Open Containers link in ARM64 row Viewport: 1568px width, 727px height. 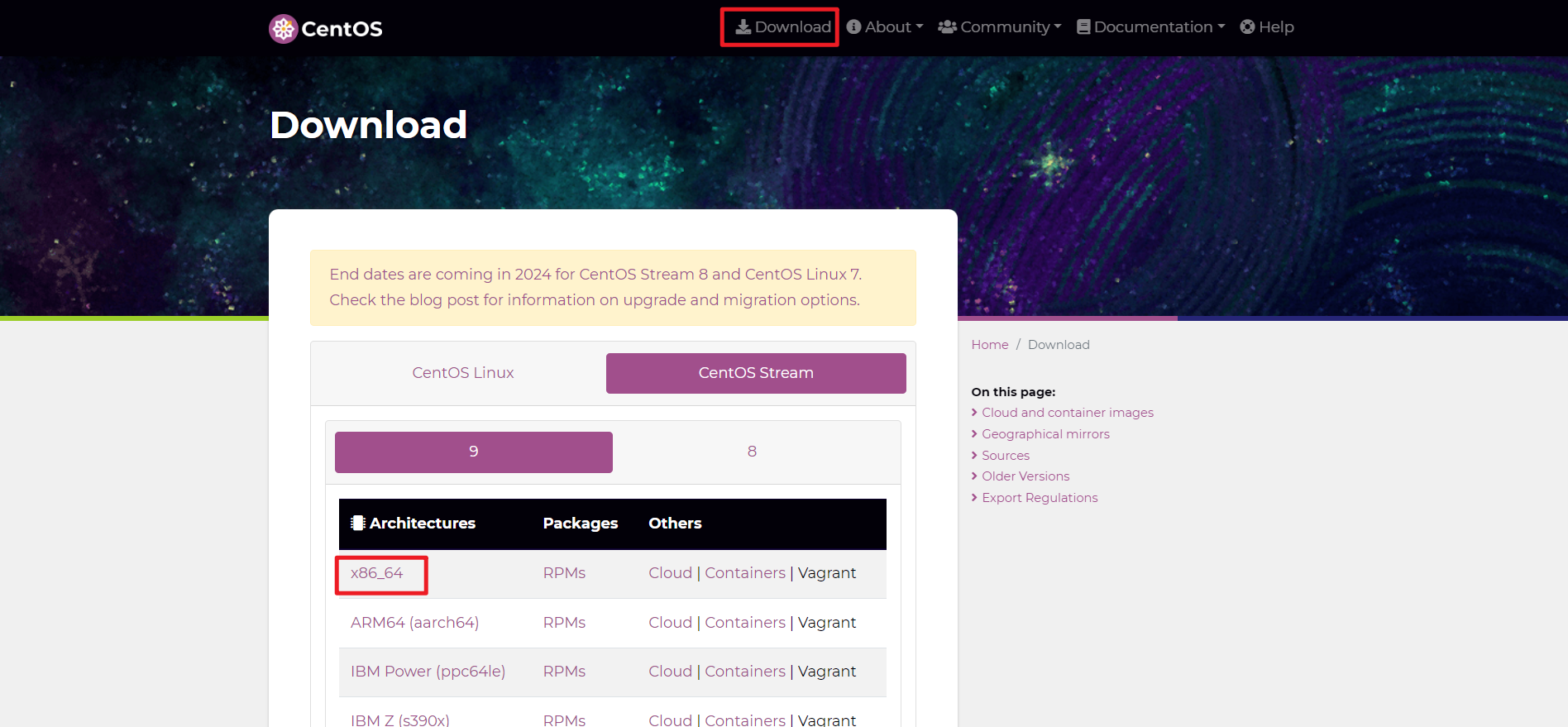tap(745, 623)
